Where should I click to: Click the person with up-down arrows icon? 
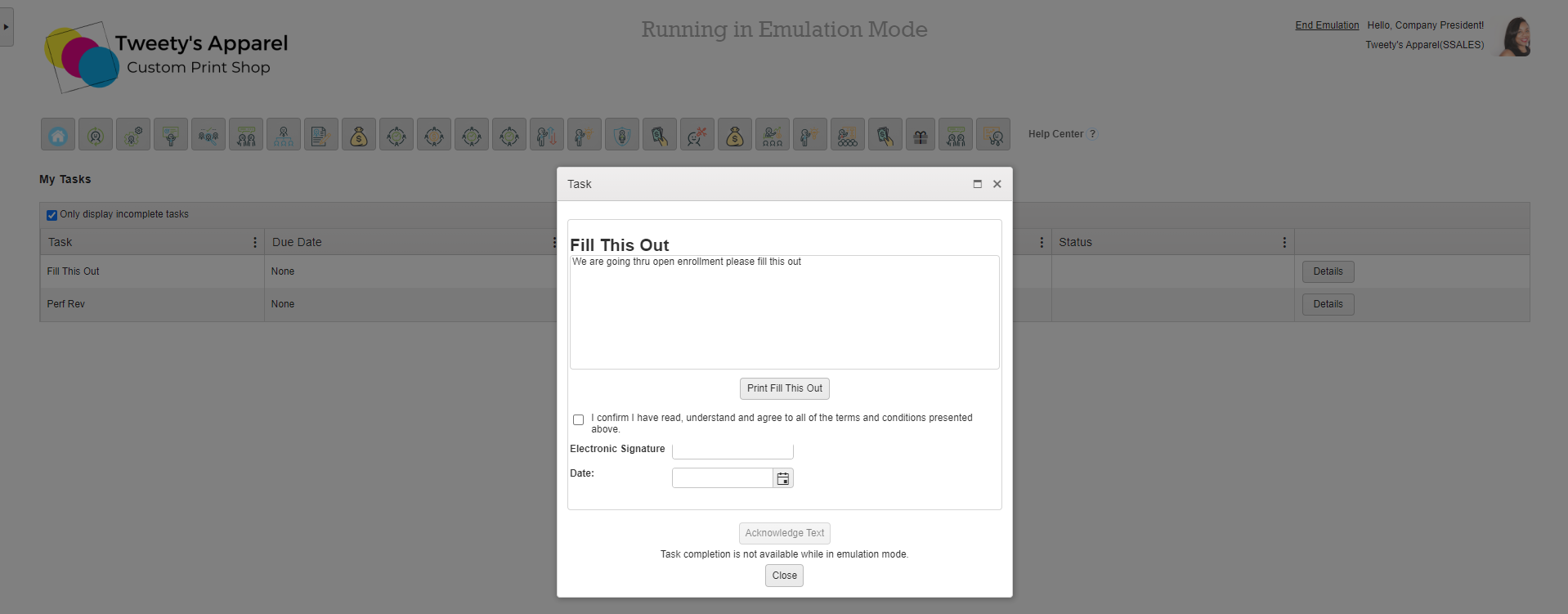[x=547, y=134]
